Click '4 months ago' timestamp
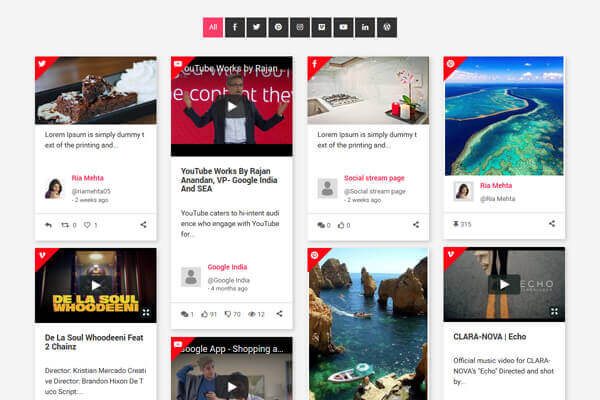 229,289
